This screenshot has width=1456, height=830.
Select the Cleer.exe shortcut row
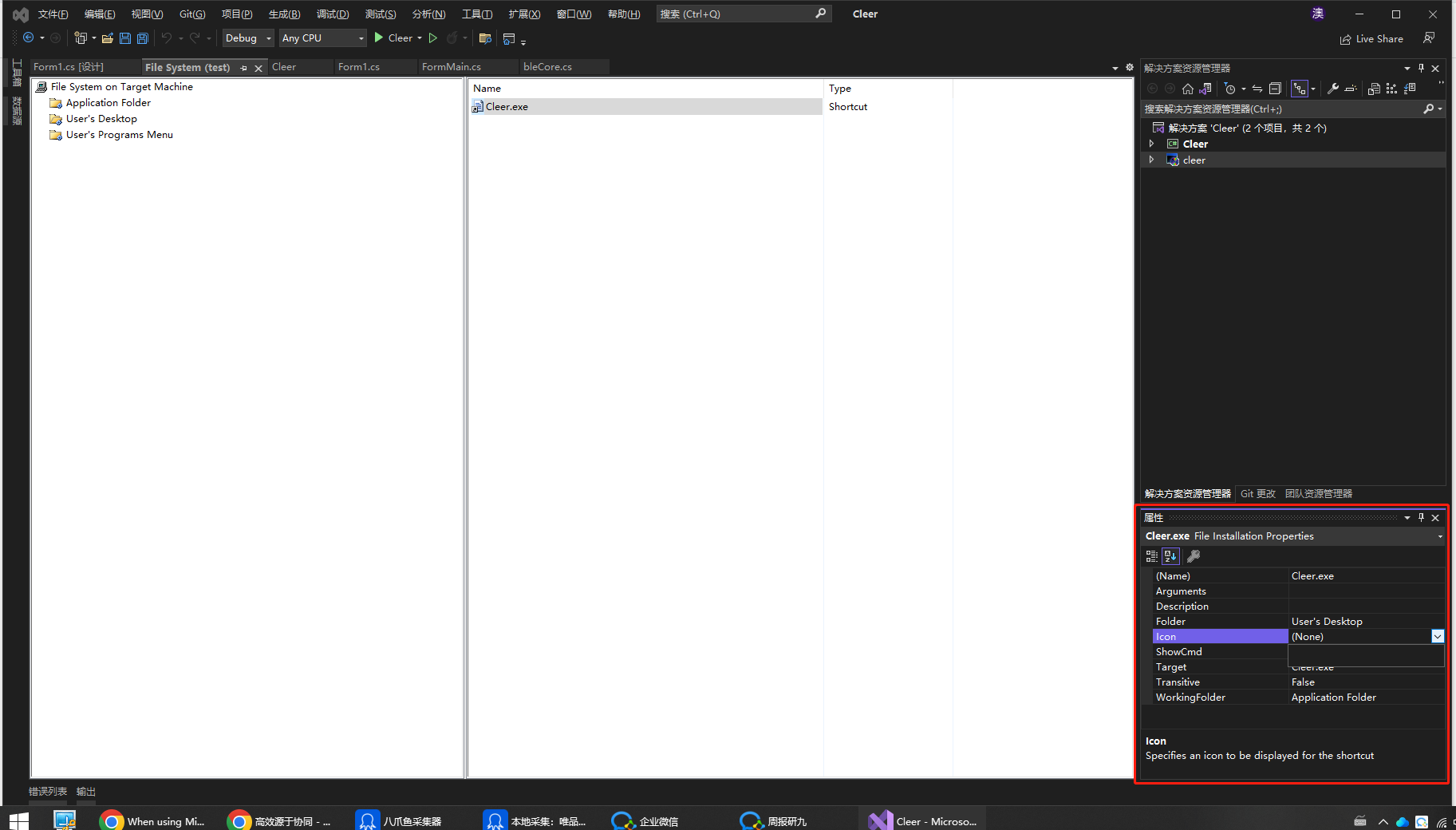click(x=645, y=107)
